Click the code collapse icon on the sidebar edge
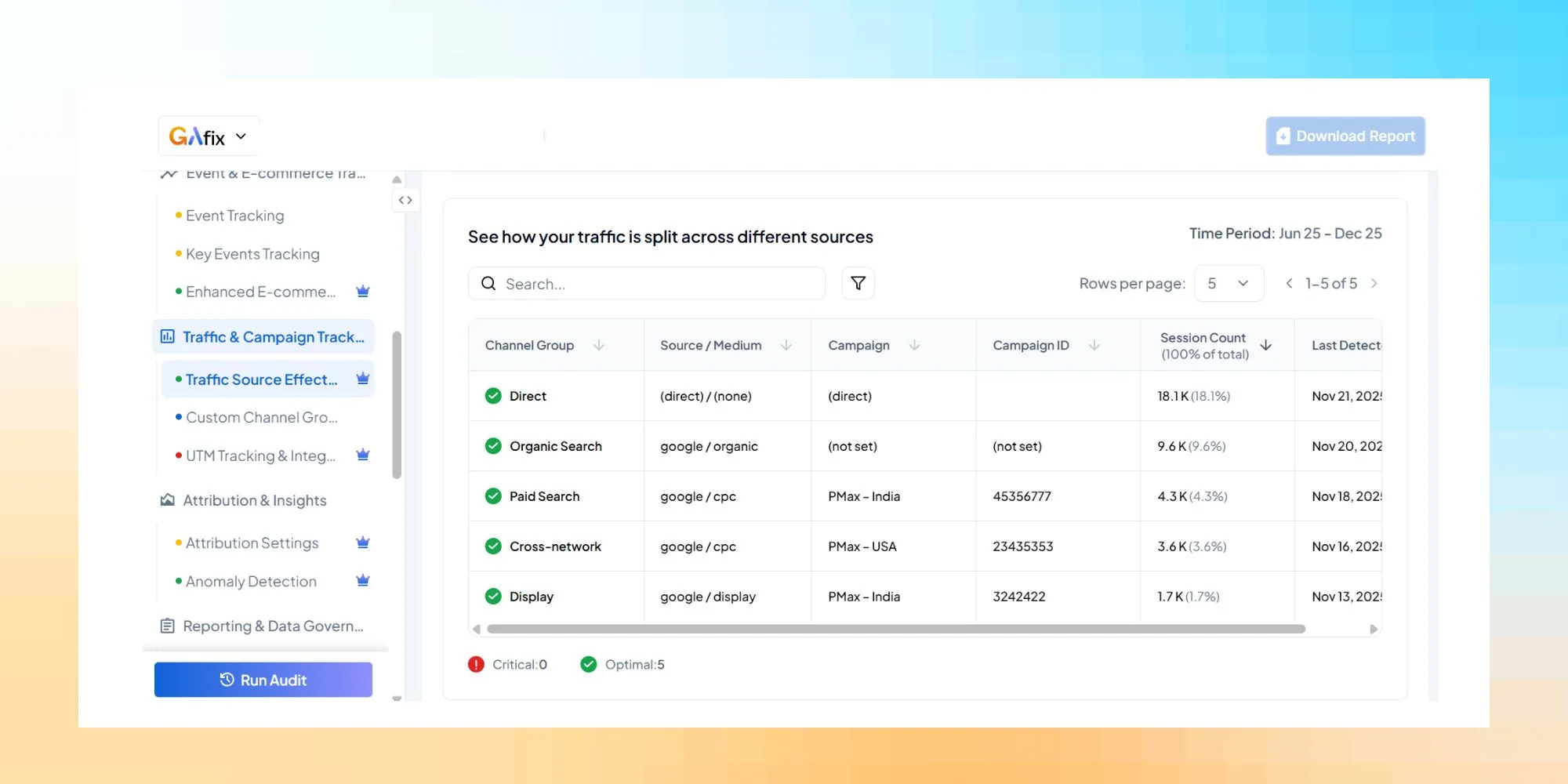The width and height of the screenshot is (1568, 784). click(x=406, y=200)
